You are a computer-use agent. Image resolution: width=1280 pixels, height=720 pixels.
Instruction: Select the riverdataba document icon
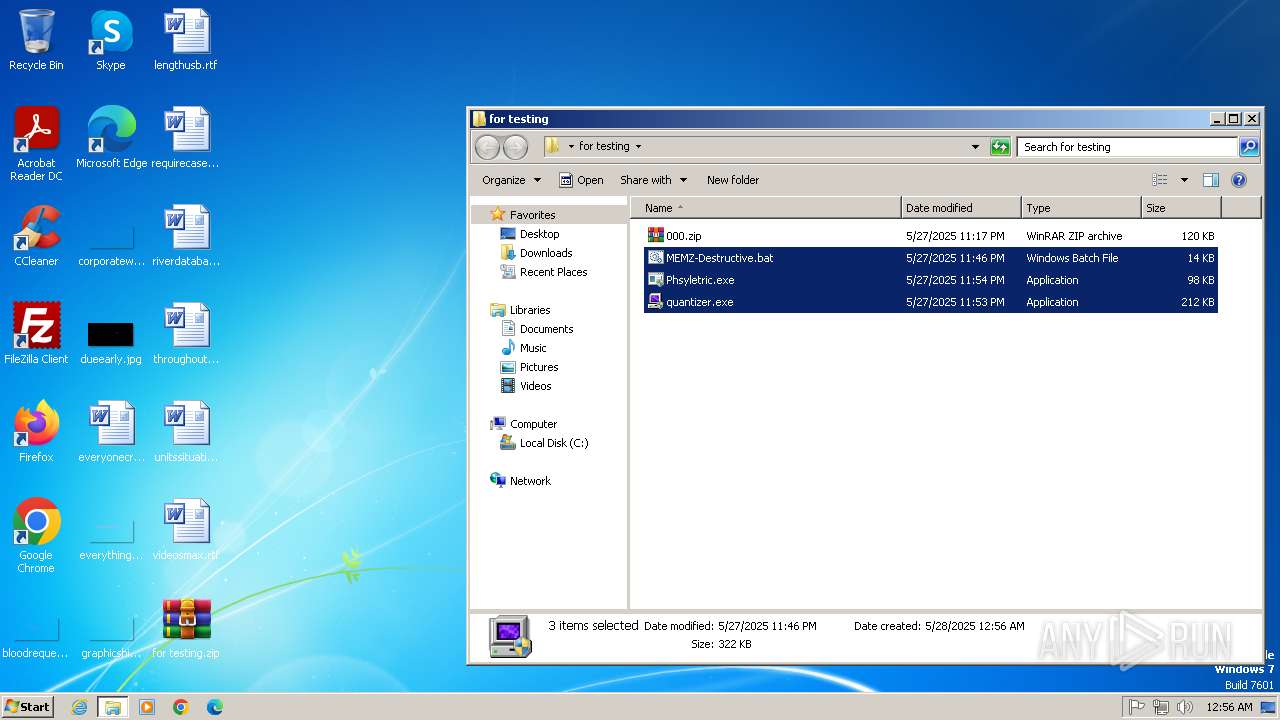(186, 236)
